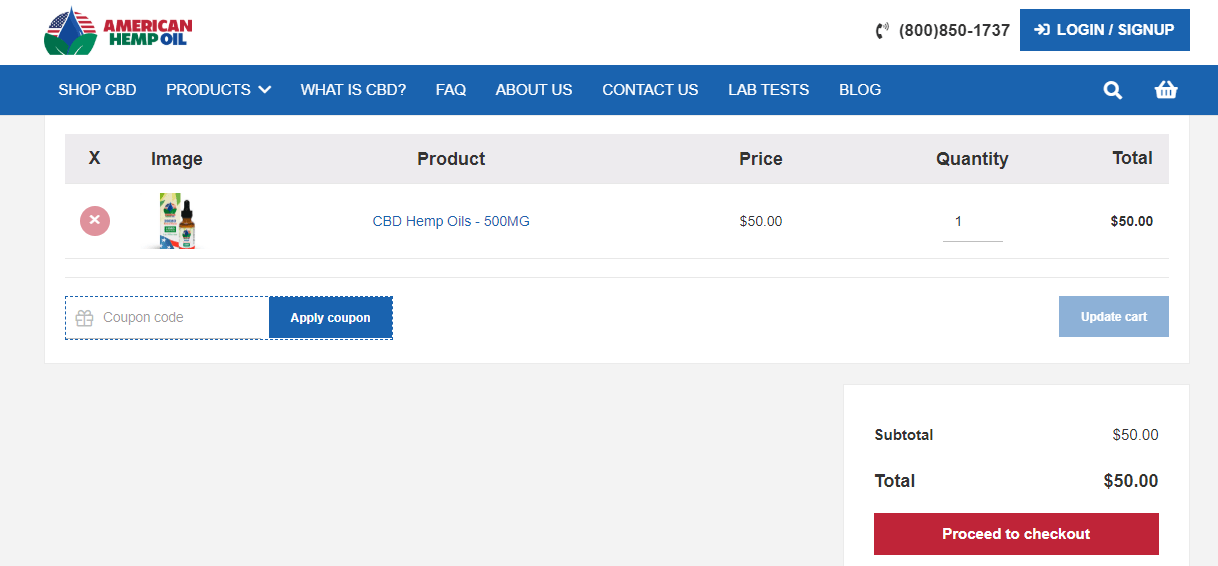Click the Login / Signup button
The height and width of the screenshot is (566, 1218).
pyautogui.click(x=1104, y=30)
